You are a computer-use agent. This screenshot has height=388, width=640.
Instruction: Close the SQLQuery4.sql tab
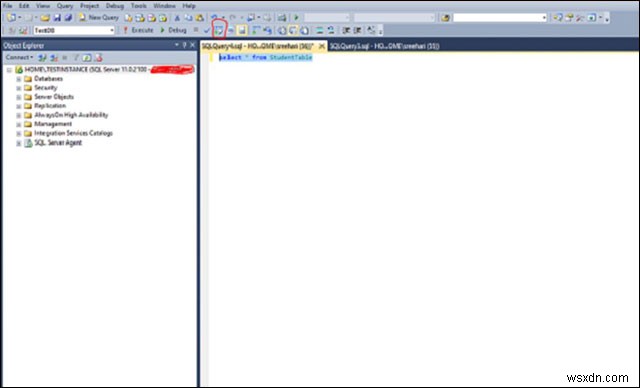(x=322, y=46)
